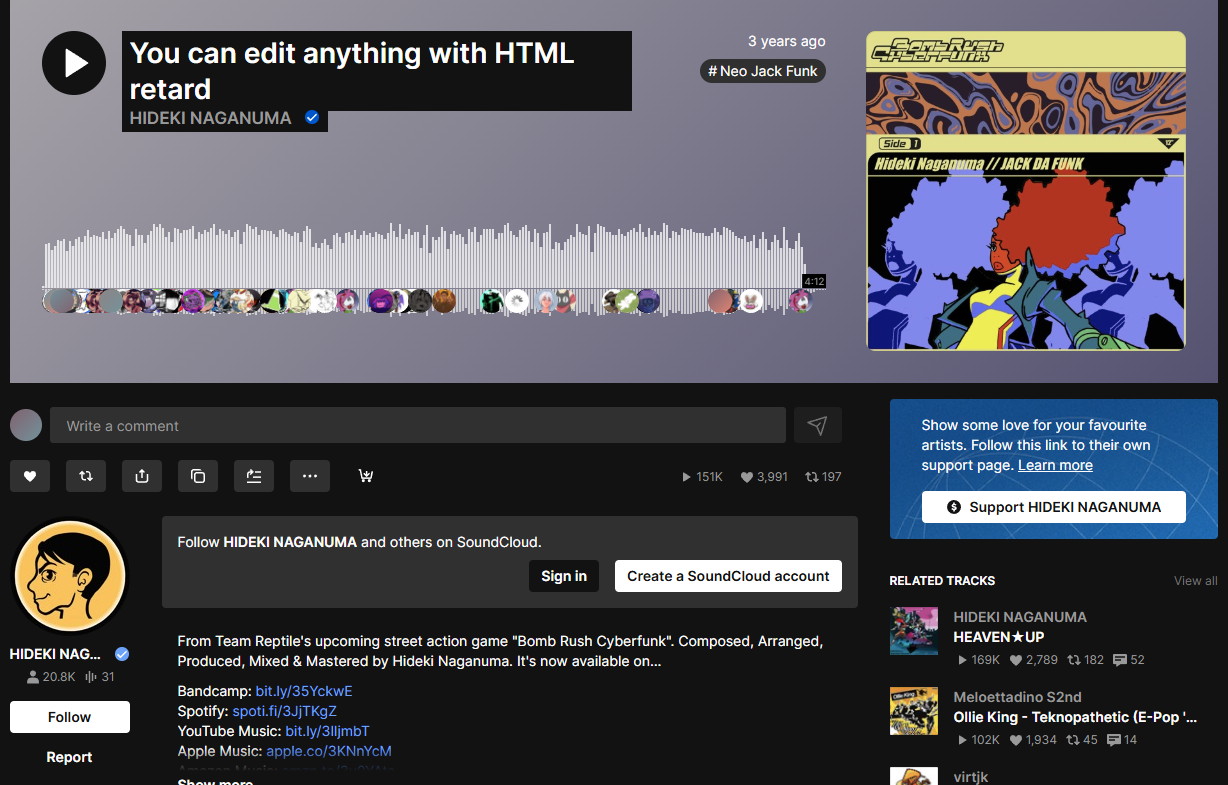Click Support HIDEKI NAGANUMA button
The image size is (1228, 785).
tap(1054, 507)
